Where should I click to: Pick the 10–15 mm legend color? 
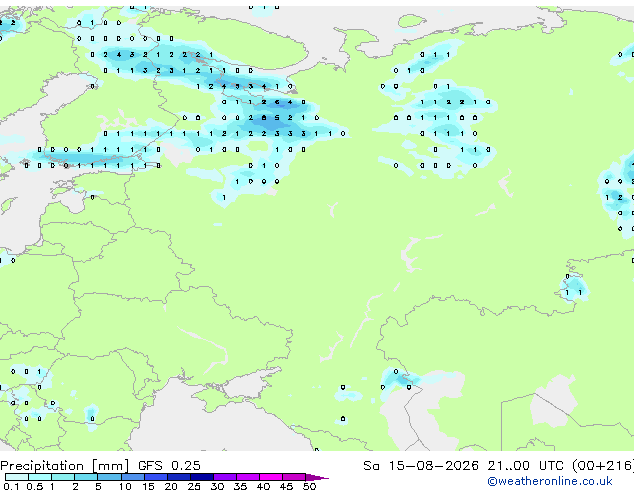[133, 477]
